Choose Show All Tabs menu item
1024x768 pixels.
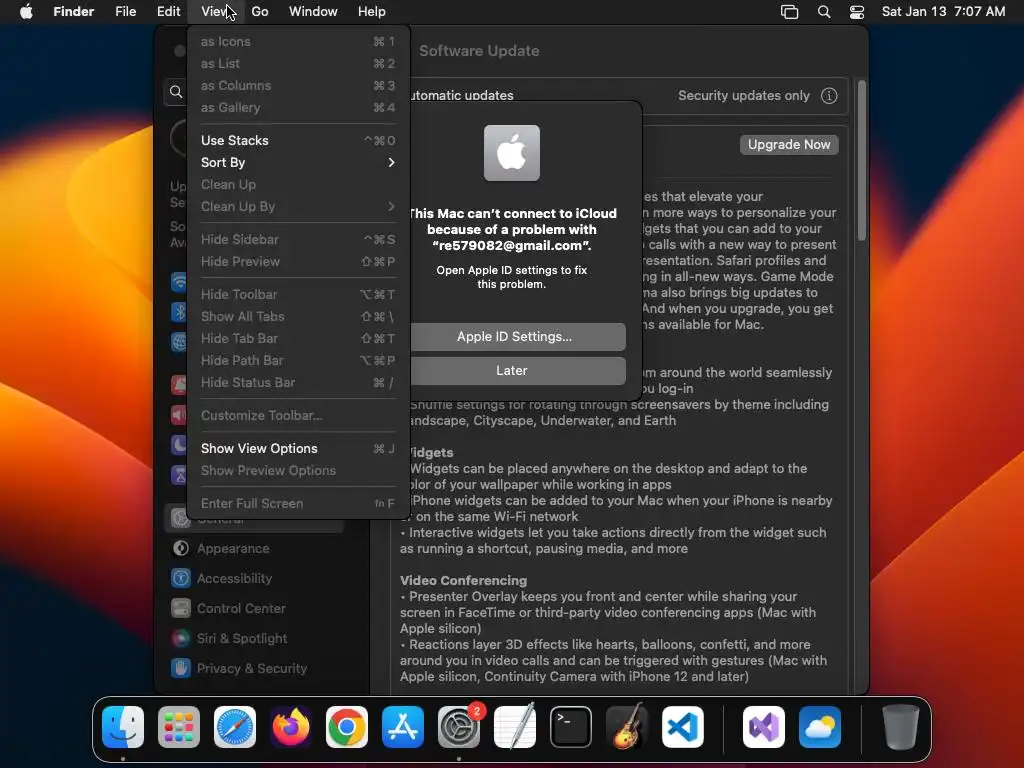pos(298,317)
